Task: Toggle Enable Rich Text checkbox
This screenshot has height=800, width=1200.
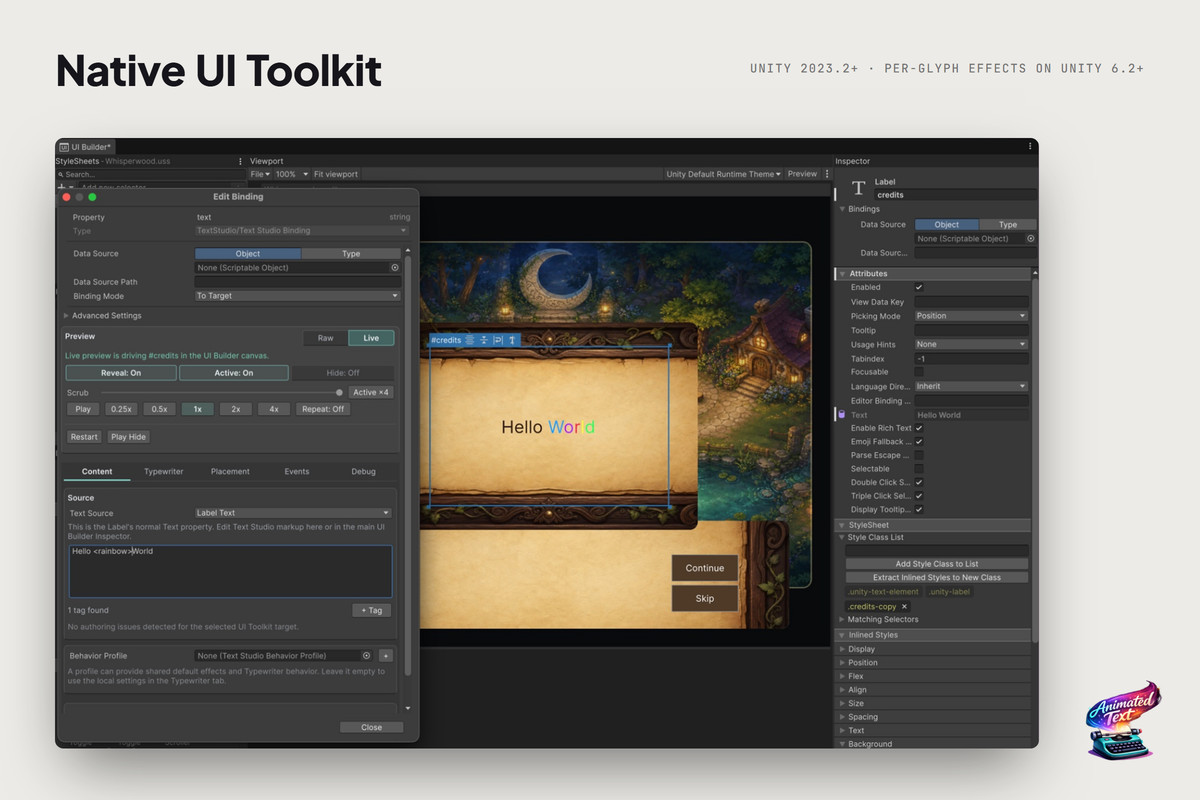Action: click(x=919, y=428)
